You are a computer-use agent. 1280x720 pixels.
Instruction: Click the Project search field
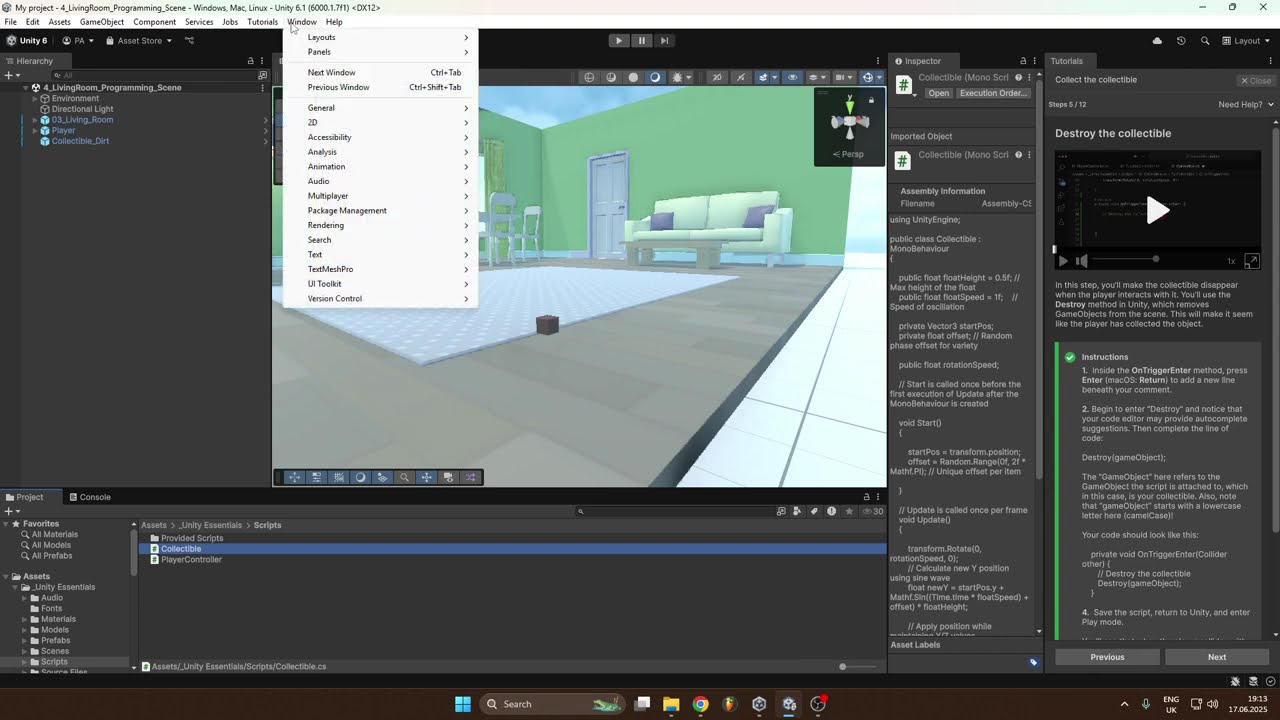[675, 511]
